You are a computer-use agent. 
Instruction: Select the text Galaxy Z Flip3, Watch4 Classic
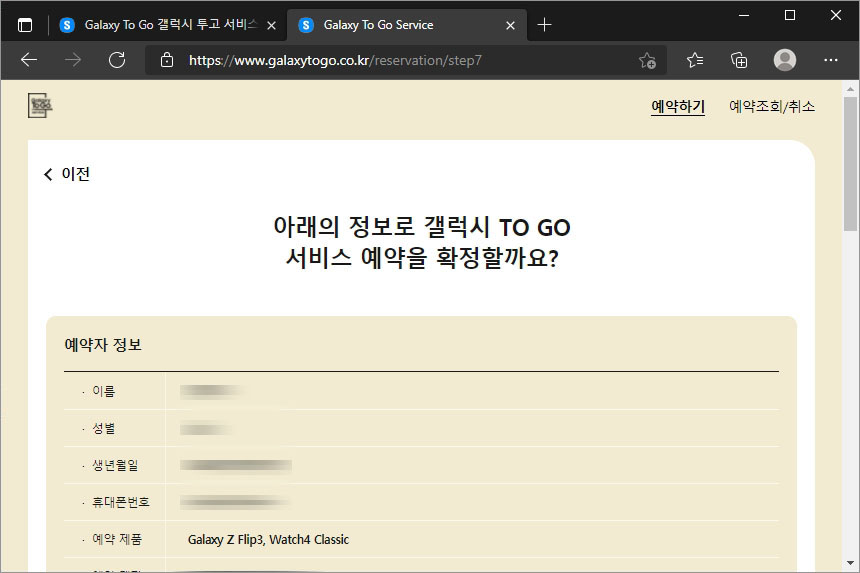click(x=268, y=540)
